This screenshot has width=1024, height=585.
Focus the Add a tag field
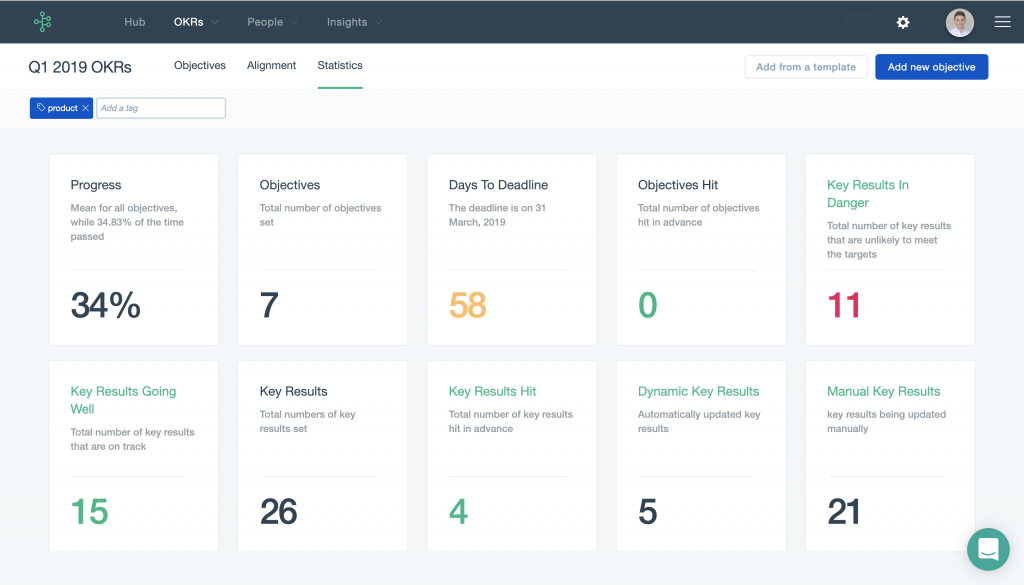[161, 108]
